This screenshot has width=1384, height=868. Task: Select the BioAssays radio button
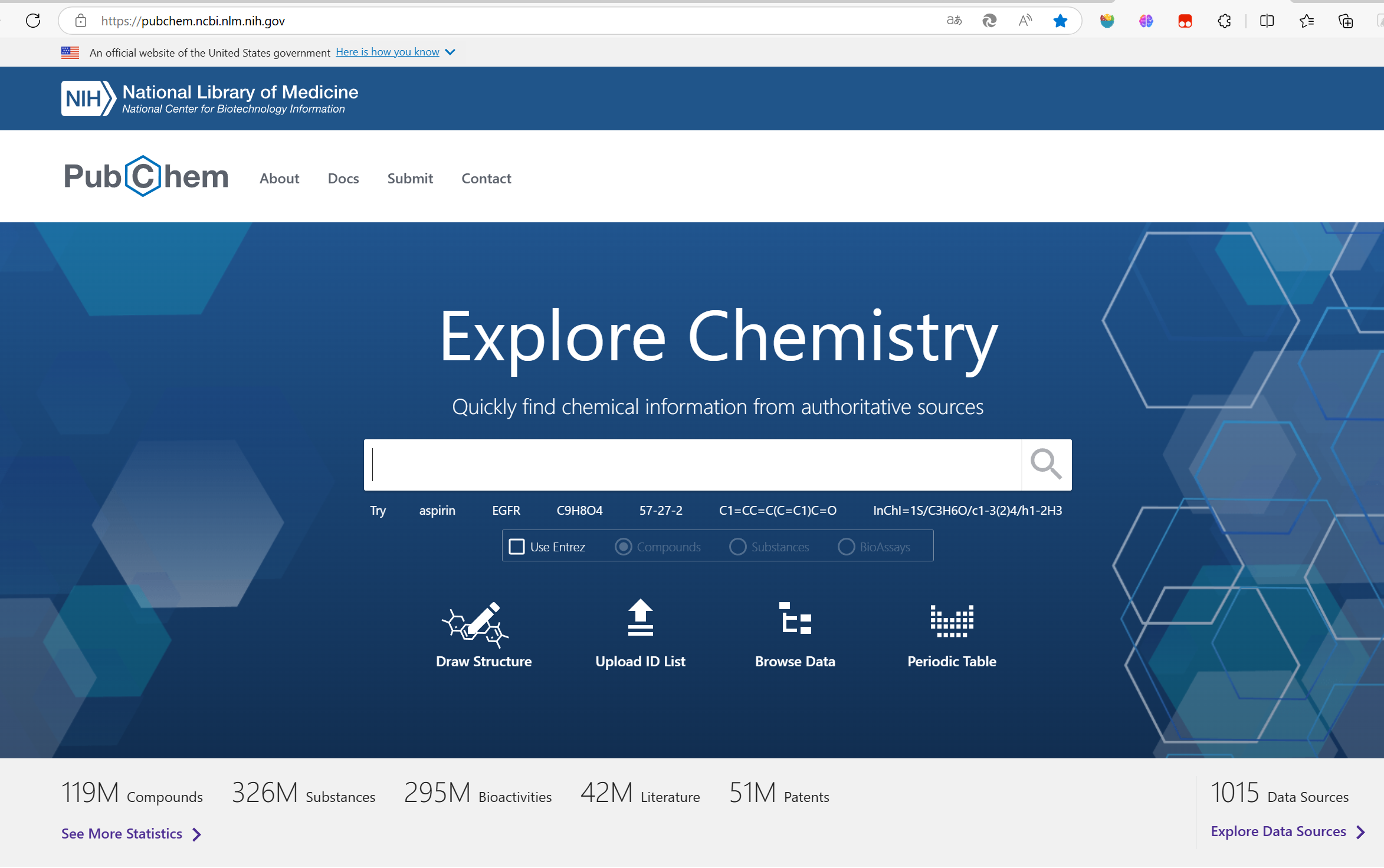point(846,547)
